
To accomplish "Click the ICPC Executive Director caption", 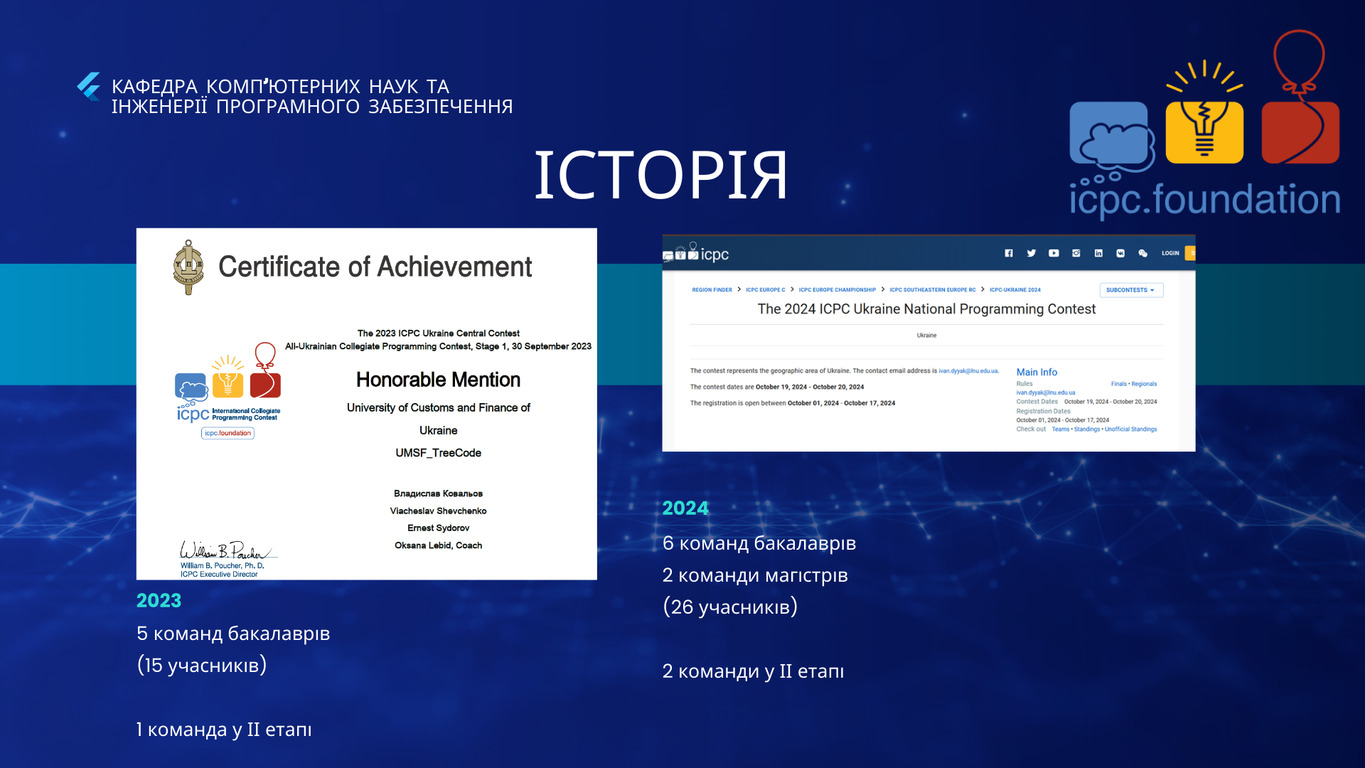I will pos(219,574).
